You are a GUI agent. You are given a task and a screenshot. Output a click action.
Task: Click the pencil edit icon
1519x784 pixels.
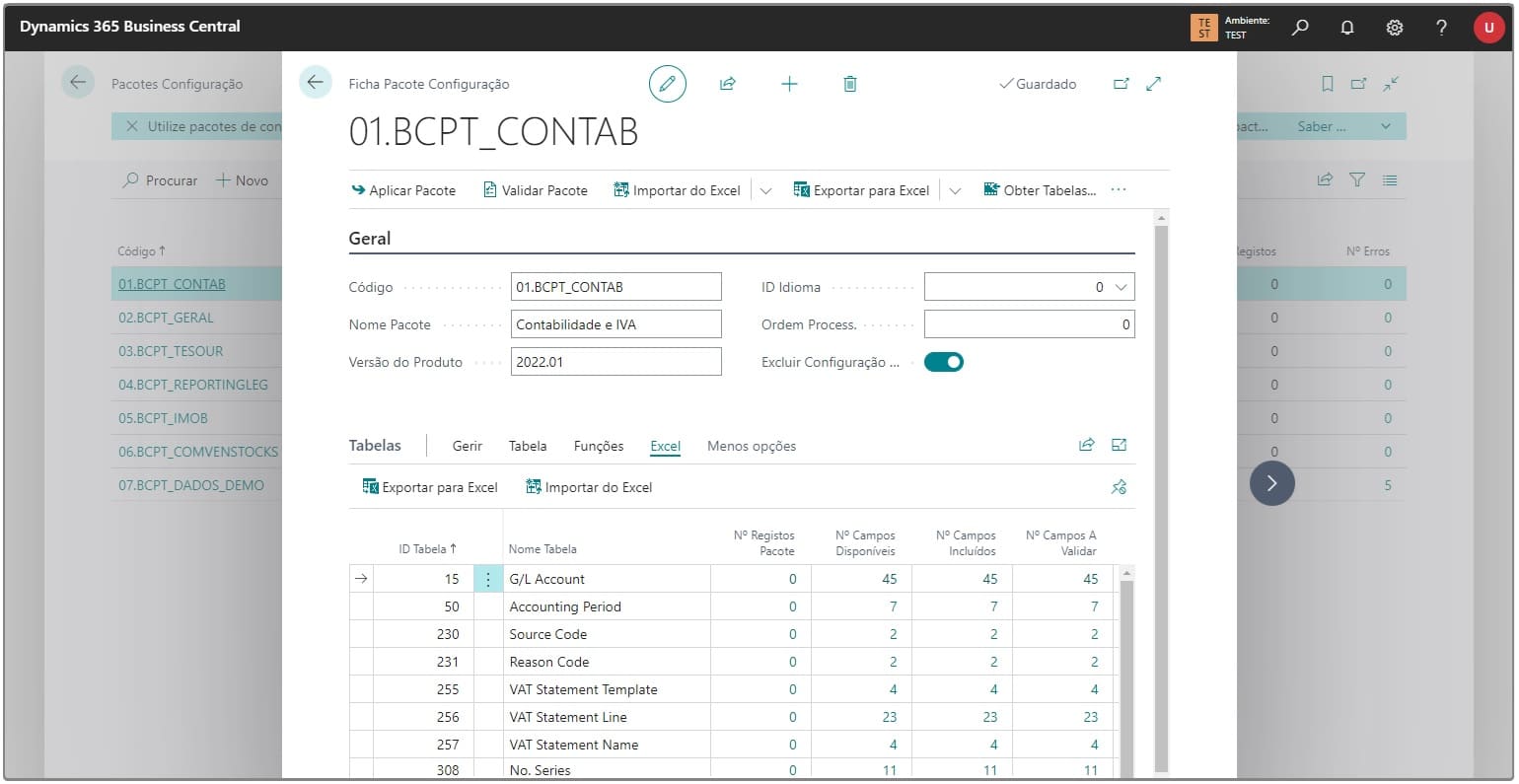[x=667, y=84]
